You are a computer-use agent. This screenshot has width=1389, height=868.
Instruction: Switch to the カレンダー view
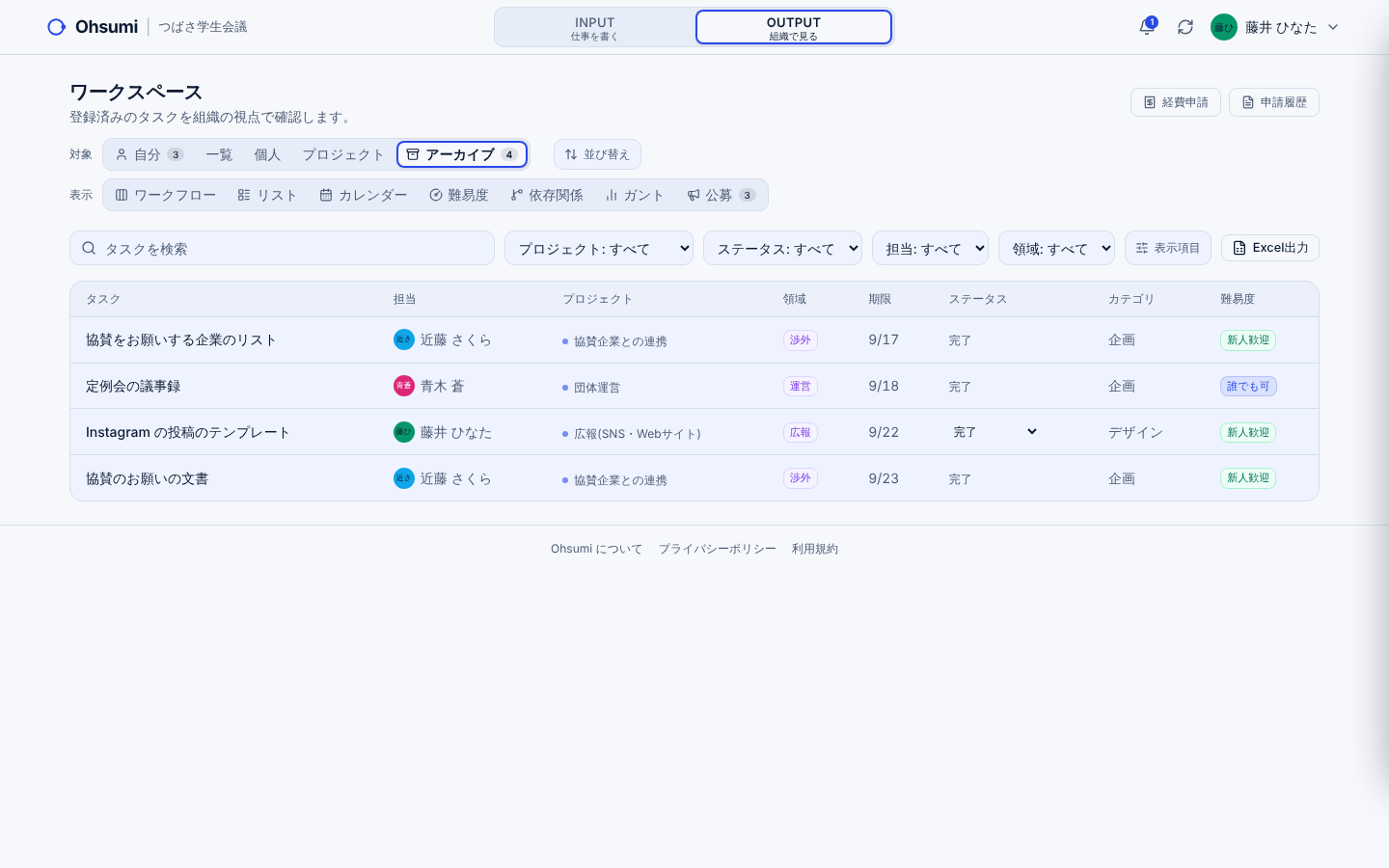[x=364, y=195]
